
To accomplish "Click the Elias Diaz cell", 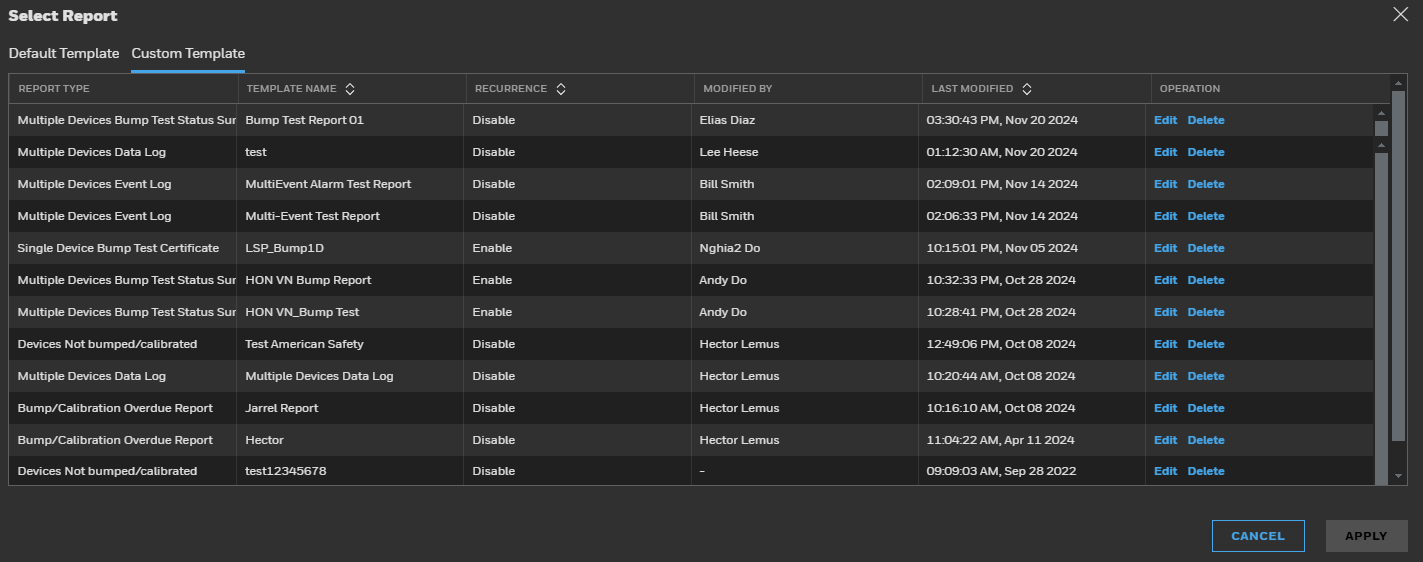I will [x=727, y=120].
